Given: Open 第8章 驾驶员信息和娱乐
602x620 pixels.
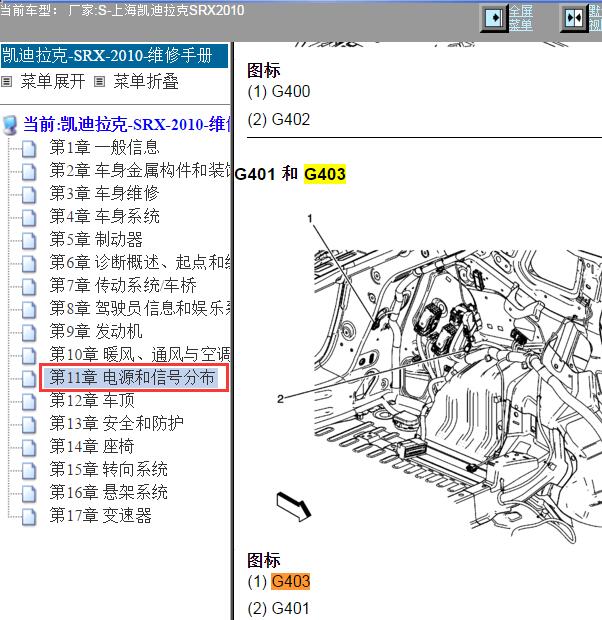Looking at the screenshot, I should (140, 308).
